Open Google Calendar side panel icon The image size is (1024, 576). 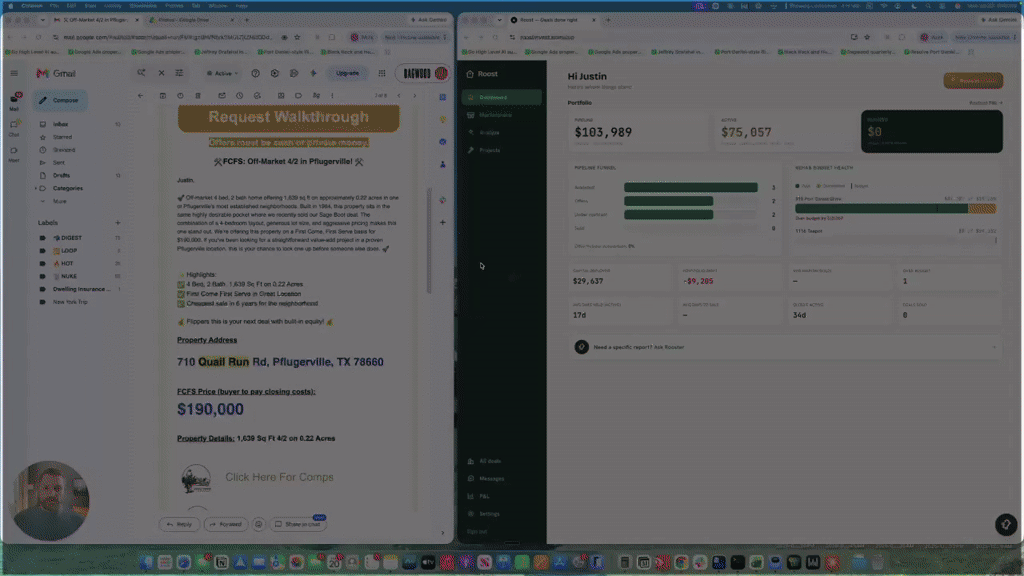click(x=443, y=97)
